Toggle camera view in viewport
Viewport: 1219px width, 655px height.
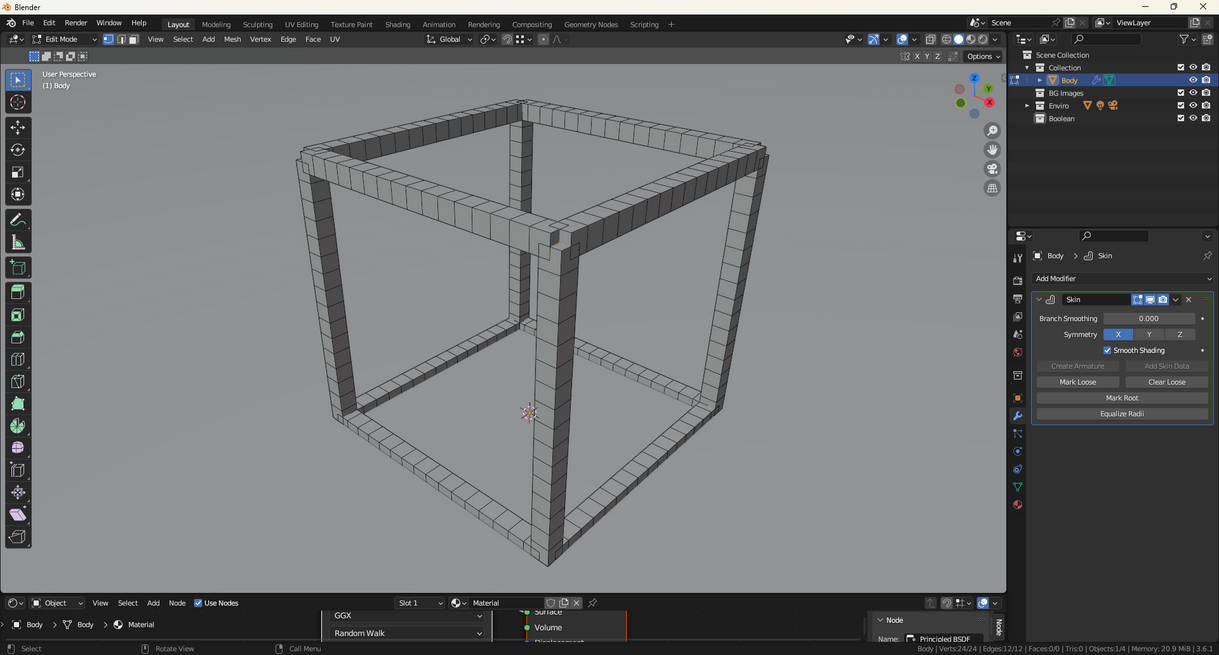[x=992, y=169]
